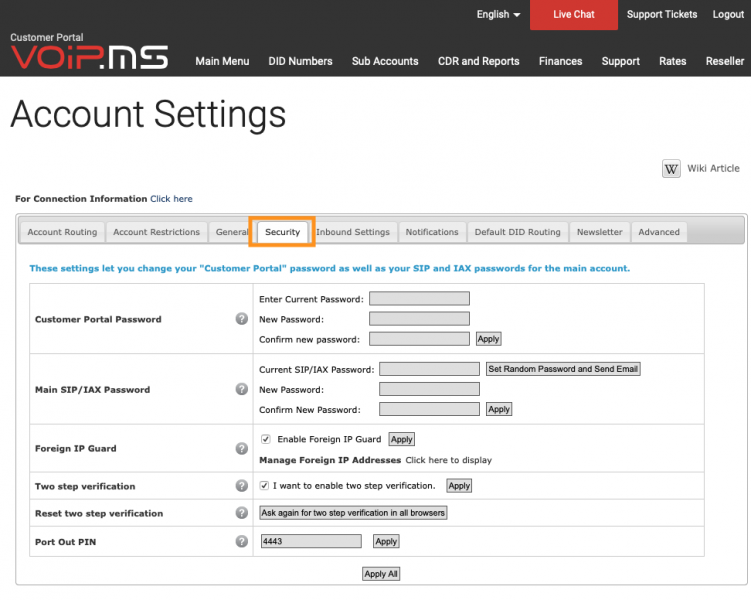Viewport: 751px width, 600px height.
Task: Click the Customer Portal Password help icon
Action: click(x=242, y=319)
